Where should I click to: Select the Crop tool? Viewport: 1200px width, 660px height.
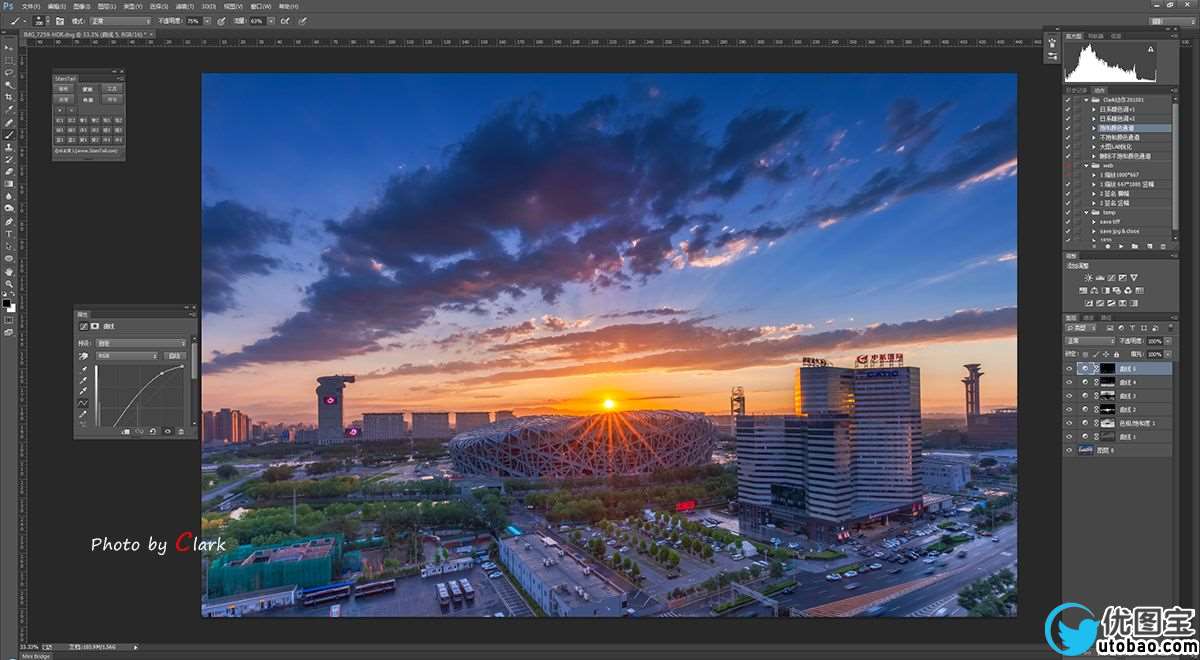[9, 97]
